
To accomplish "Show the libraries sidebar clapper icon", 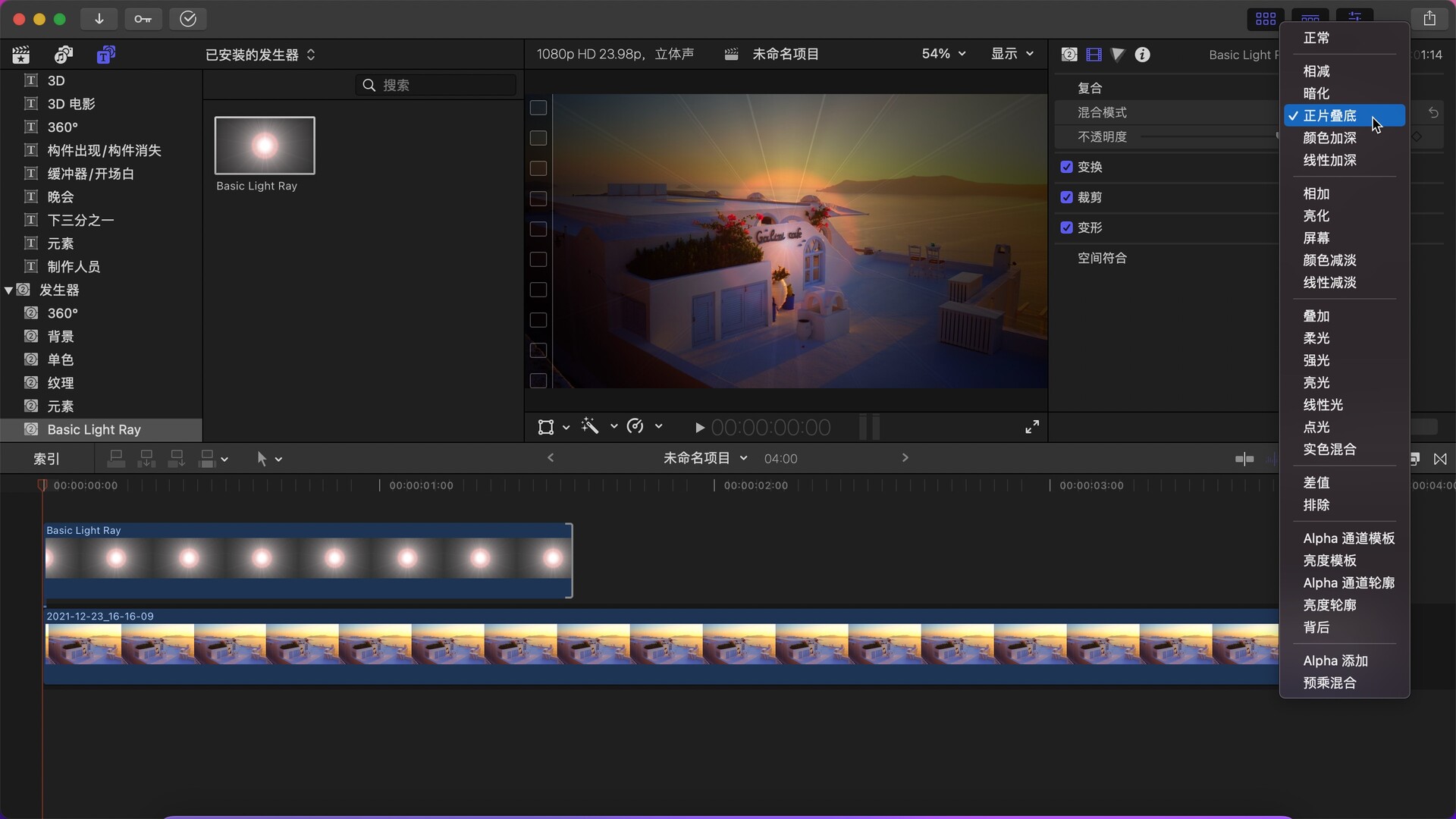I will point(21,55).
